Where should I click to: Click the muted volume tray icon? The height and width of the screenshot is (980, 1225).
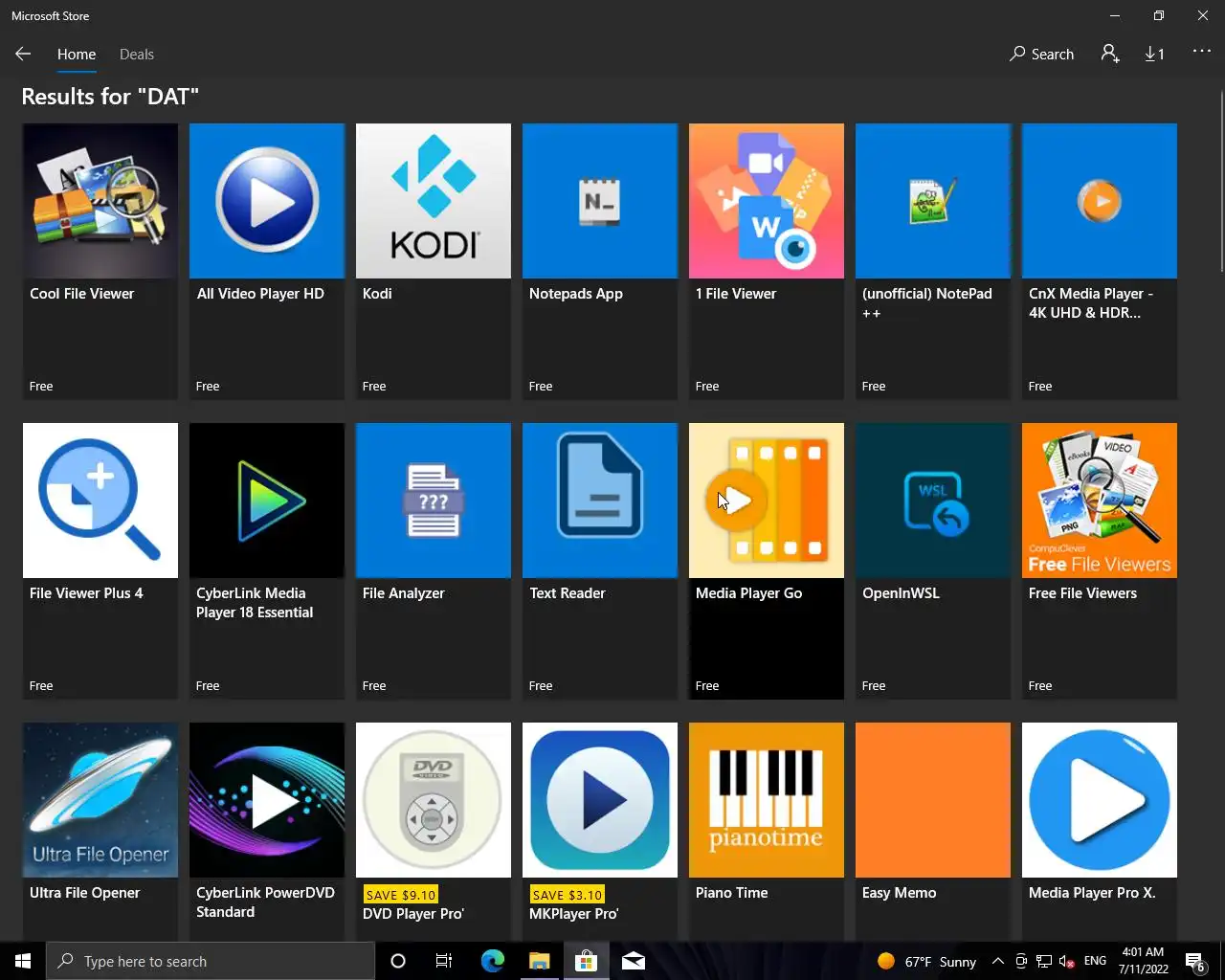[1066, 962]
